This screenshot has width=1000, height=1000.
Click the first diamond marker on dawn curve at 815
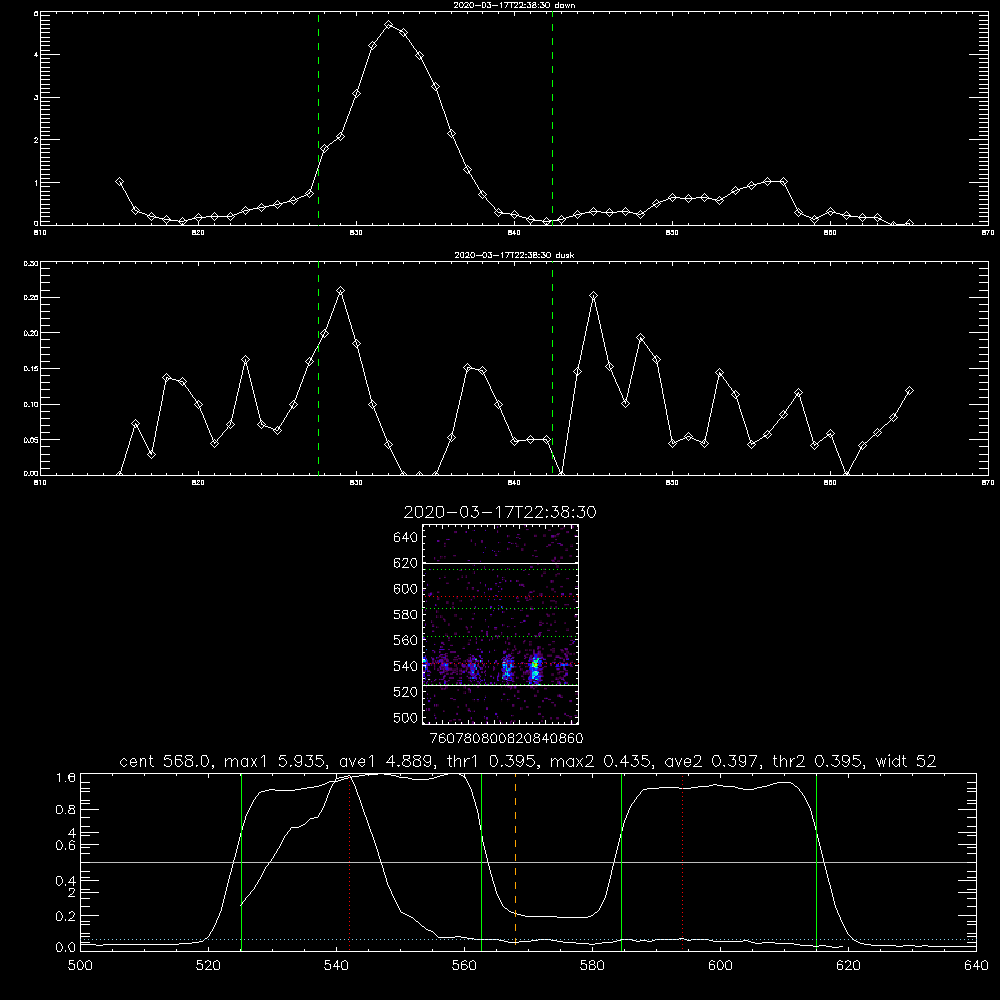coord(119,182)
